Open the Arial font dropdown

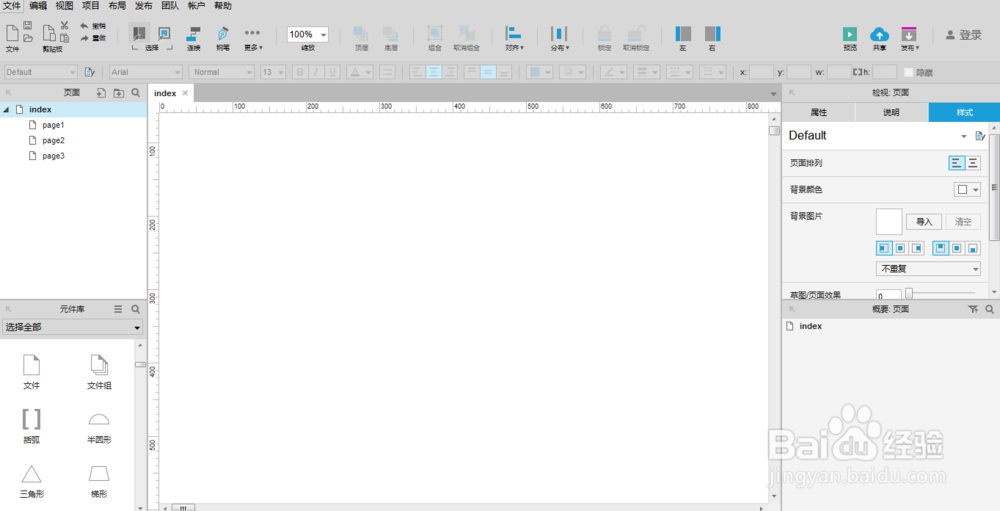tap(146, 72)
